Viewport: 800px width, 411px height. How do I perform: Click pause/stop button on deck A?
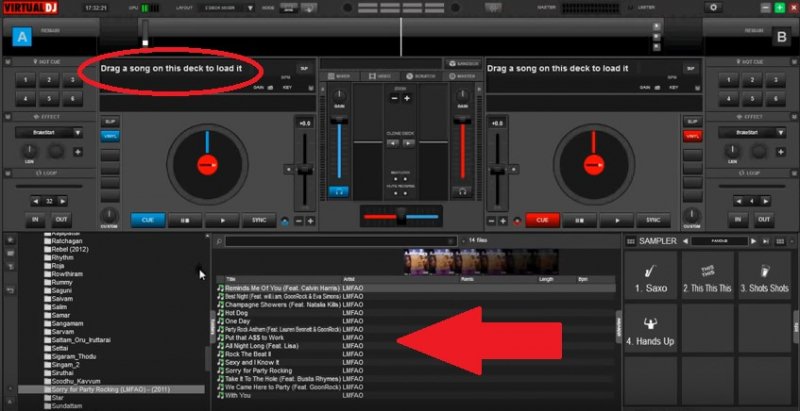tap(185, 220)
